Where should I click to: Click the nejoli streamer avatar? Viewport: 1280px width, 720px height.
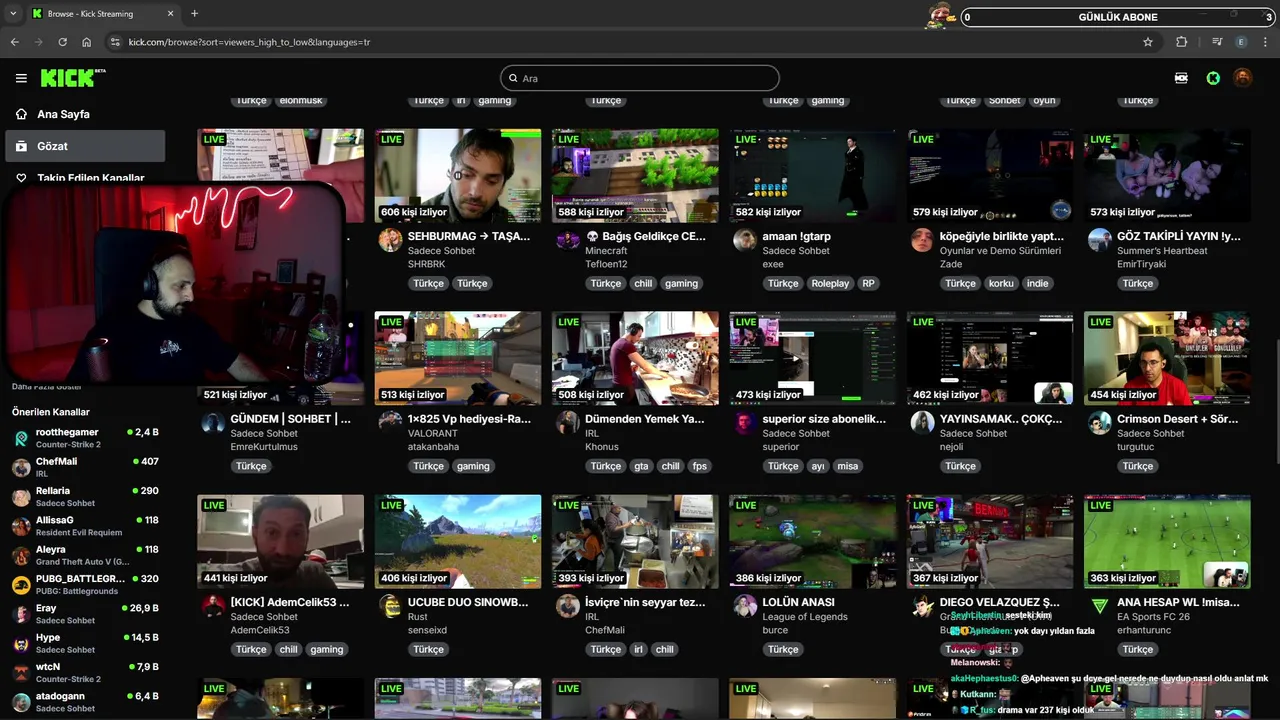[922, 423]
